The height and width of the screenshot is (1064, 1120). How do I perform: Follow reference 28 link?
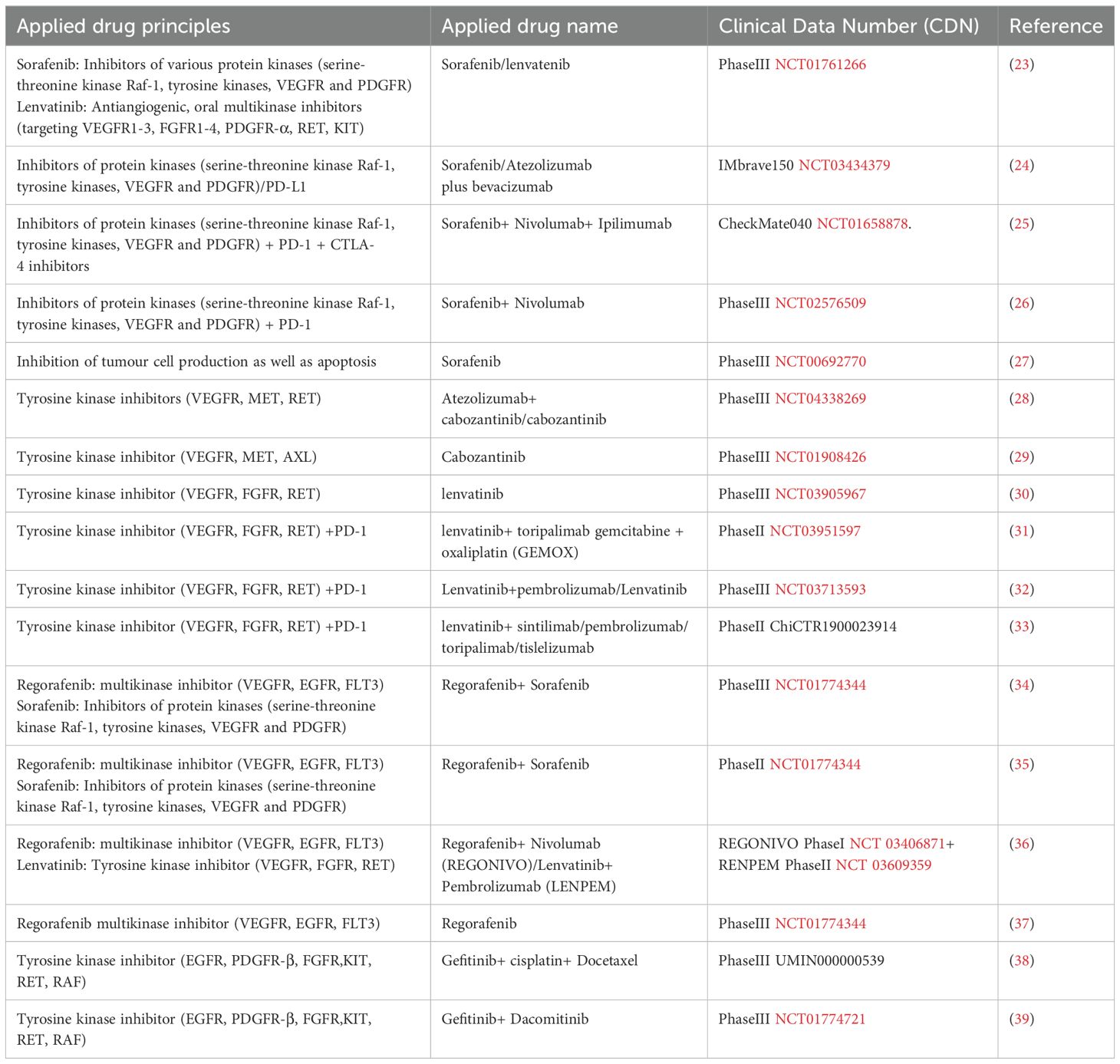click(x=1022, y=398)
